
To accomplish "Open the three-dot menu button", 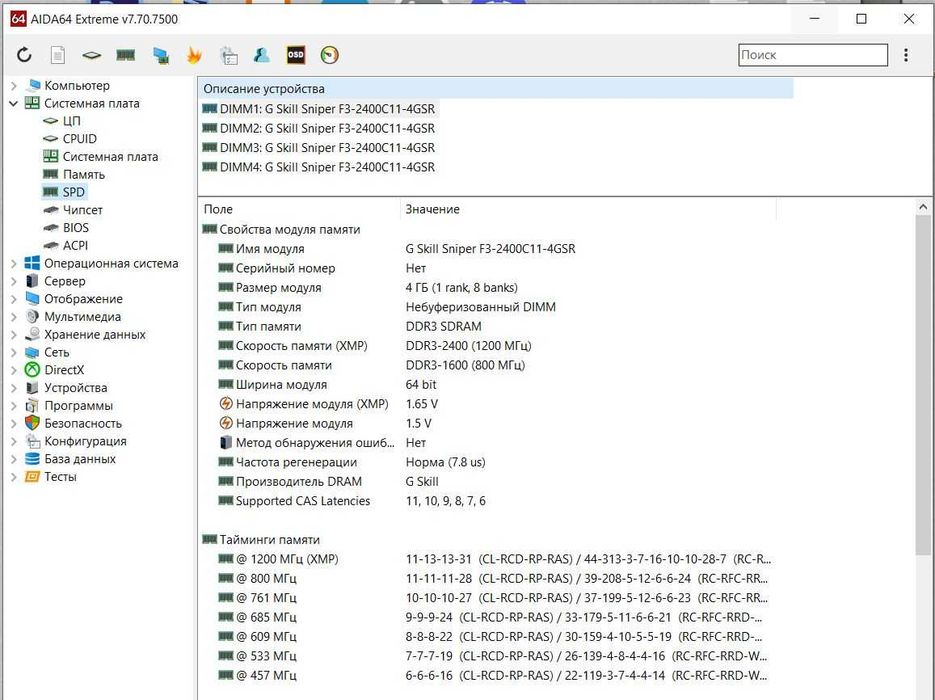I will coord(906,55).
